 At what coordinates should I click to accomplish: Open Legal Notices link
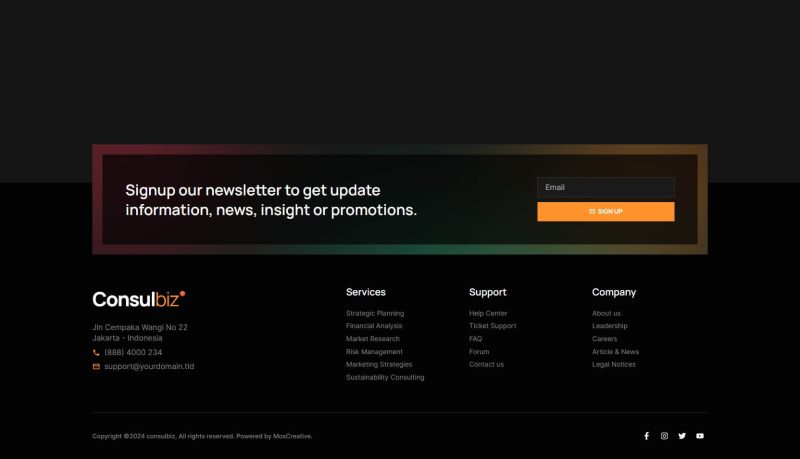pyautogui.click(x=613, y=365)
